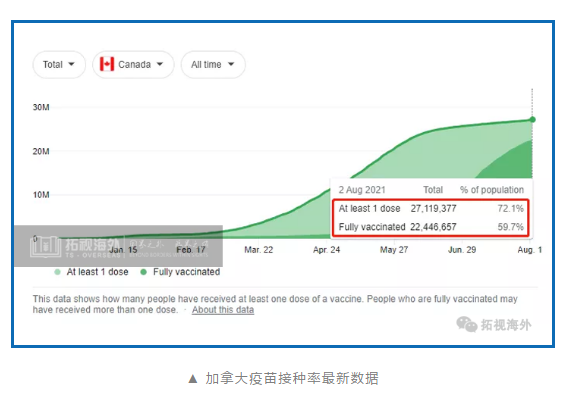Click the green data point on the chart end
This screenshot has width=562, height=398.
pos(532,119)
